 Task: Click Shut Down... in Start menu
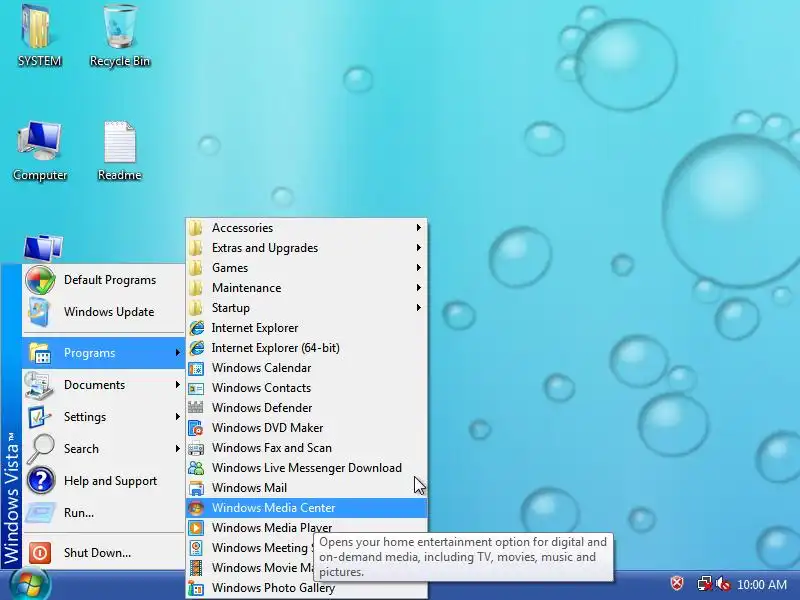(x=104, y=553)
